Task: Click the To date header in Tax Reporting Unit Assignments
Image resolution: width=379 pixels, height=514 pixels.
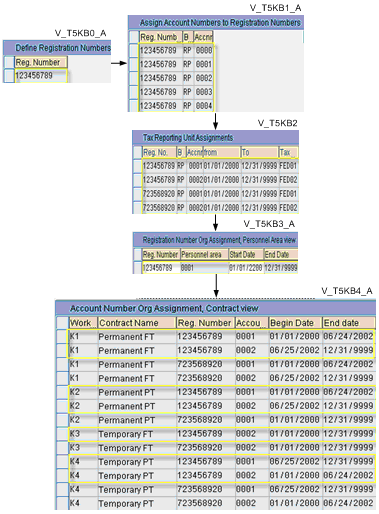Action: click(259, 153)
